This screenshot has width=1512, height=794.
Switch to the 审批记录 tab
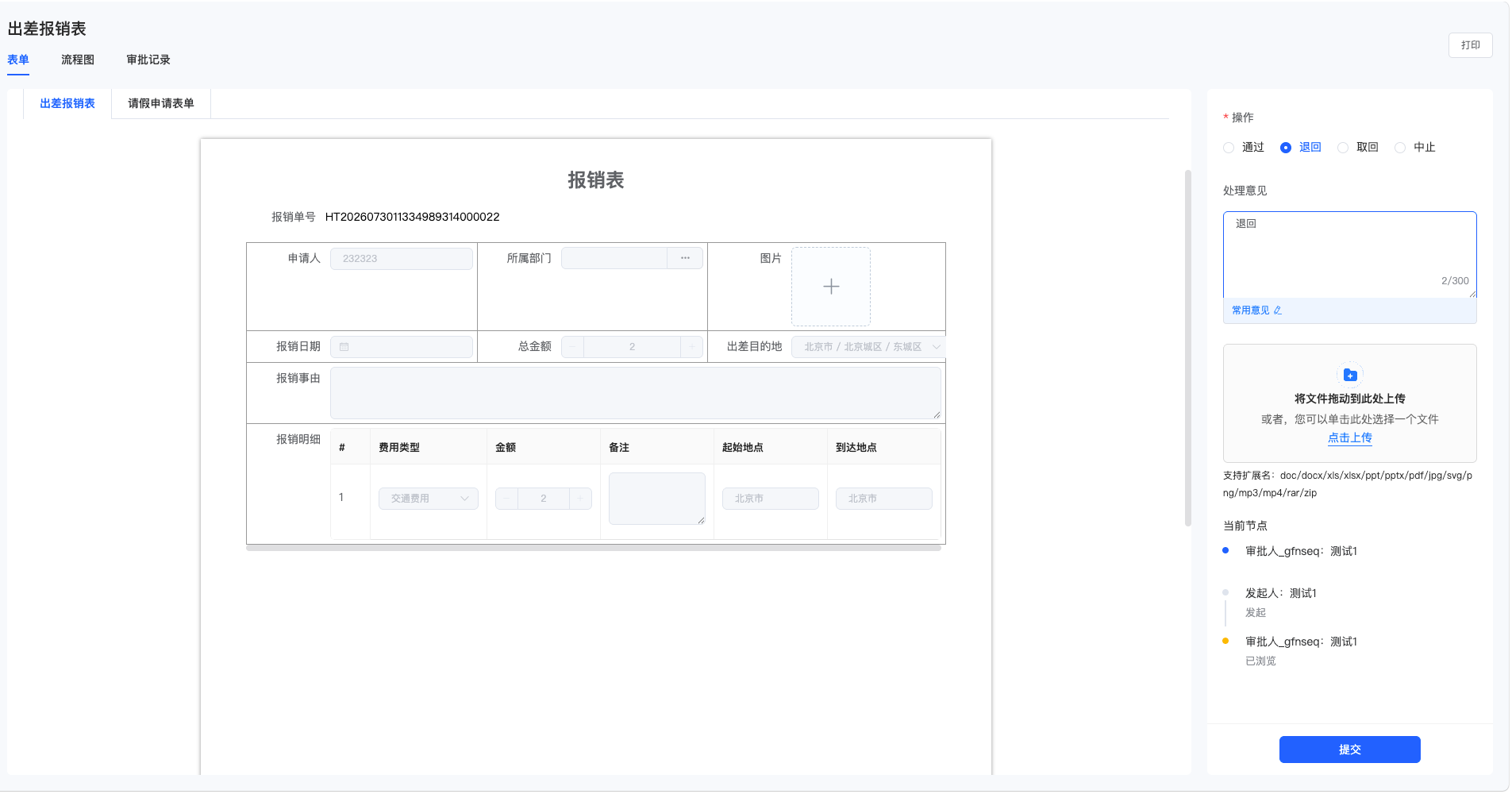(148, 60)
